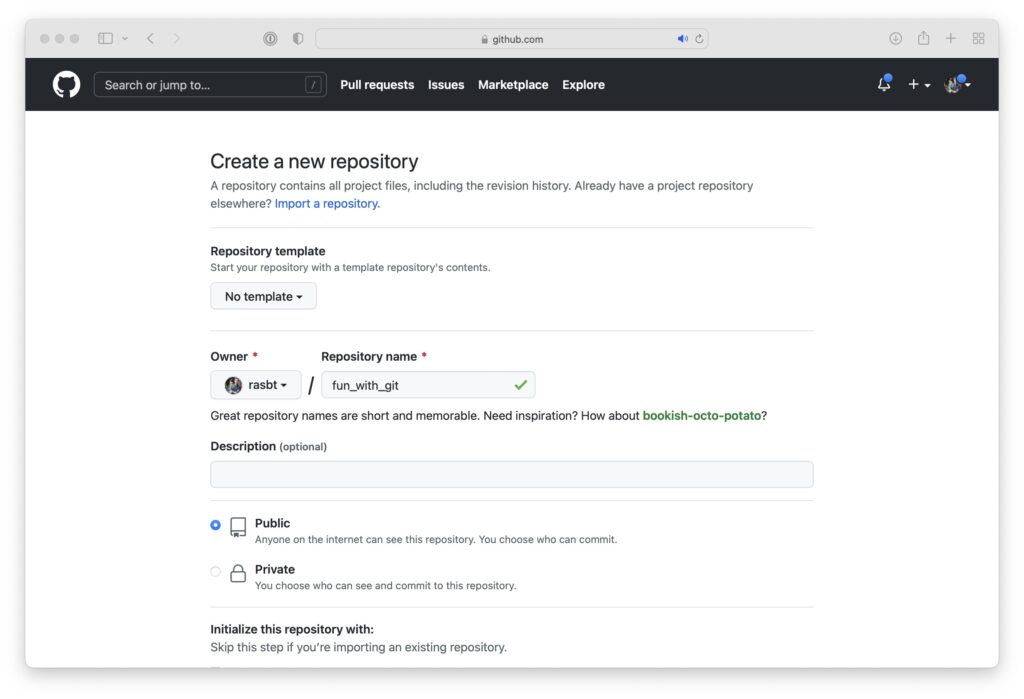1024x699 pixels.
Task: Open notifications via the bell icon
Action: pyautogui.click(x=883, y=85)
